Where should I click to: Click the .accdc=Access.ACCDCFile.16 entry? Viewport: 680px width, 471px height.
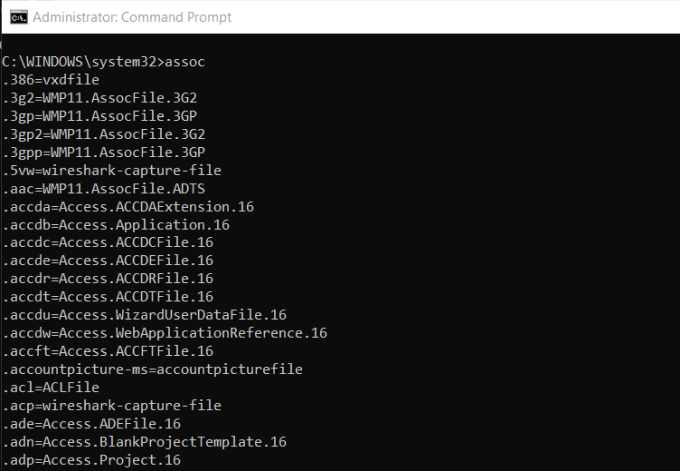click(107, 242)
